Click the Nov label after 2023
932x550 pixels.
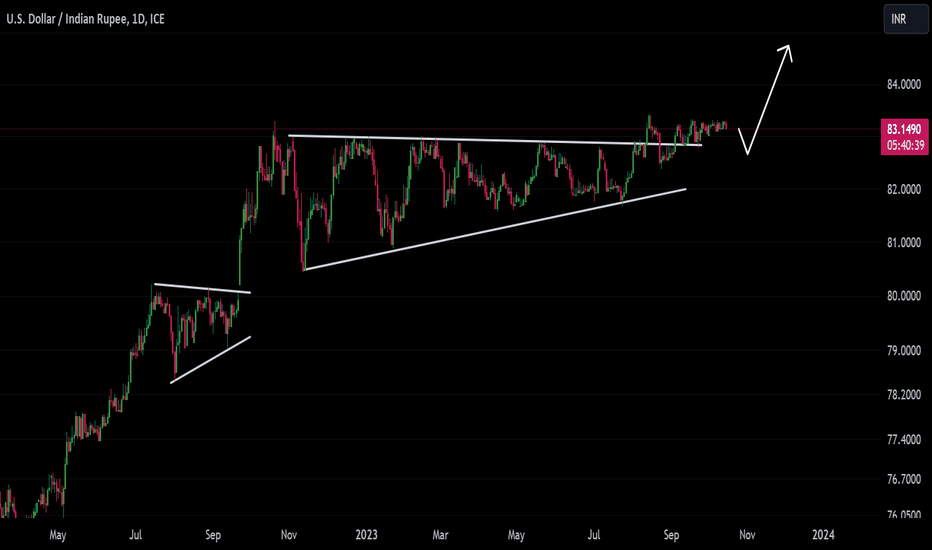click(x=747, y=535)
